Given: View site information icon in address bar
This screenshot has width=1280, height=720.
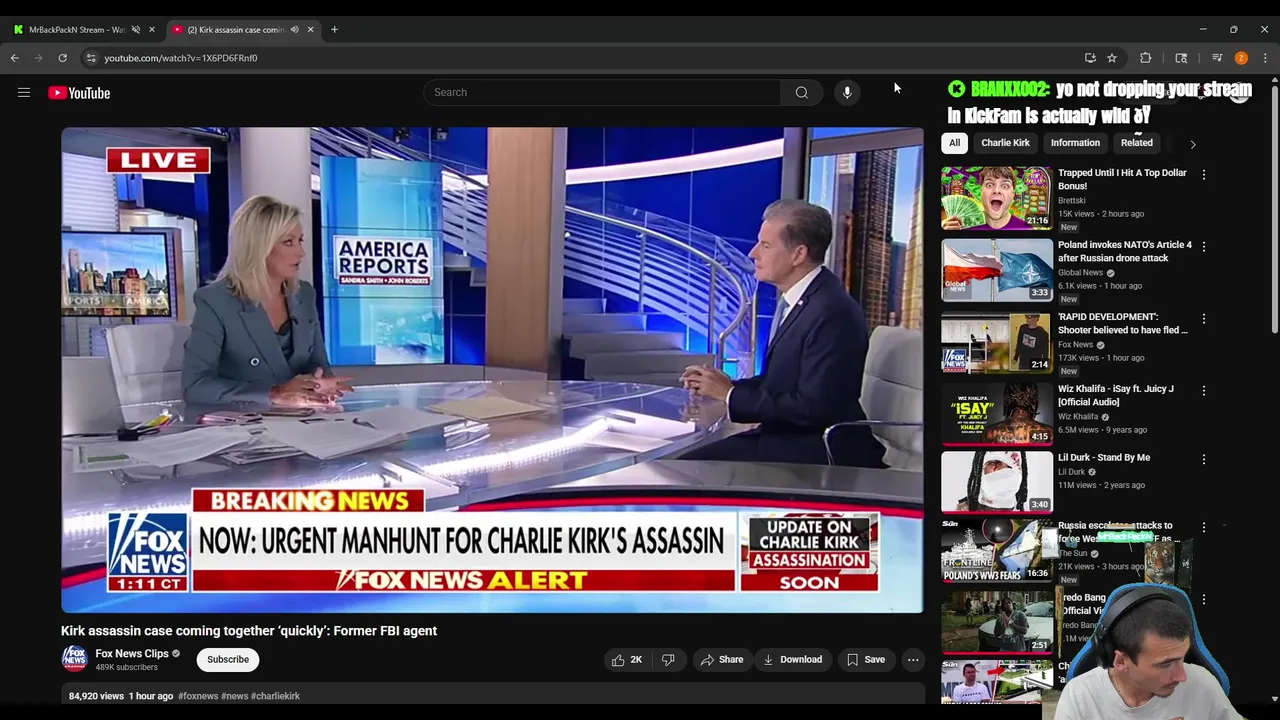Looking at the screenshot, I should (91, 58).
